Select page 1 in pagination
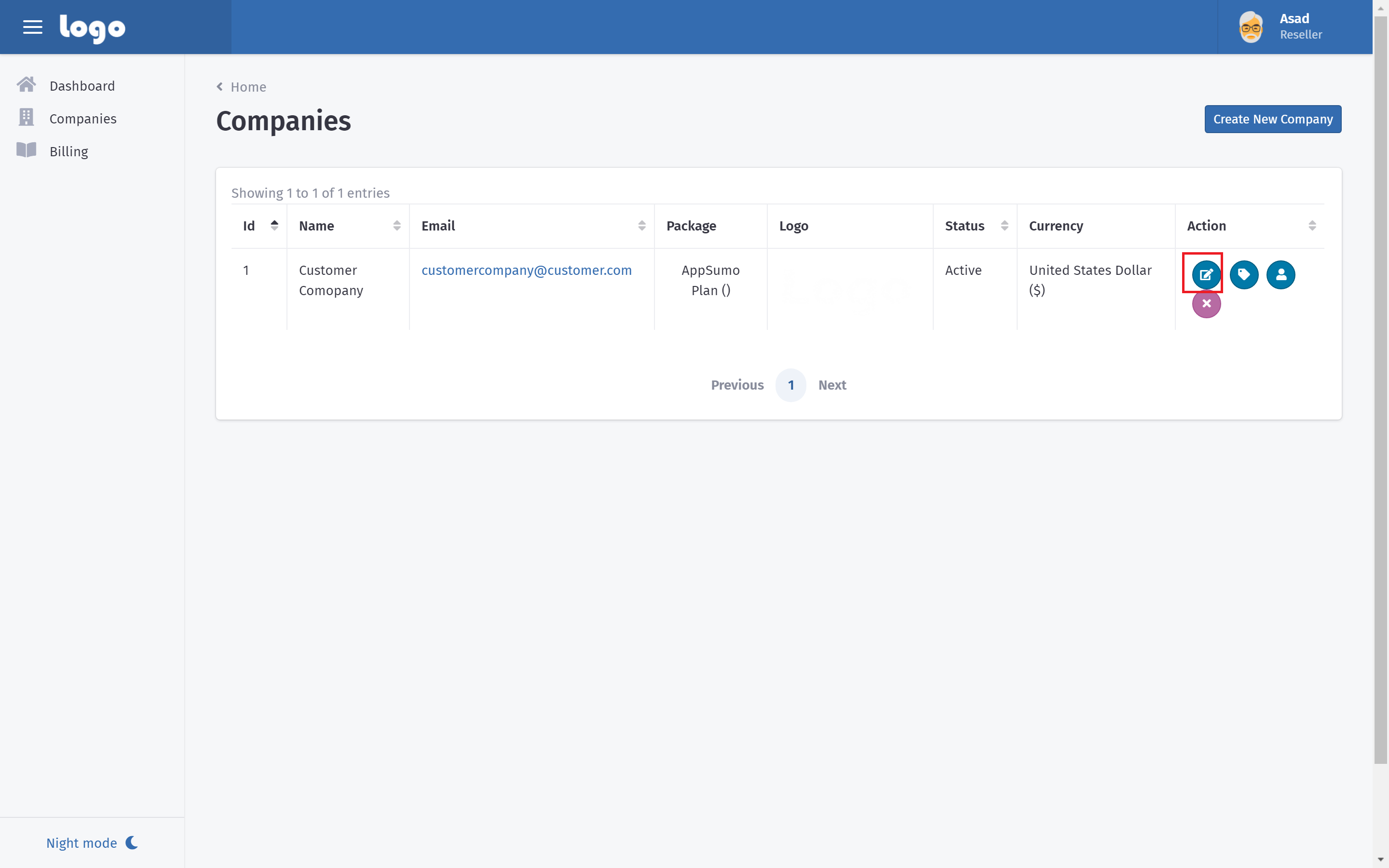This screenshot has width=1389, height=868. coord(790,385)
